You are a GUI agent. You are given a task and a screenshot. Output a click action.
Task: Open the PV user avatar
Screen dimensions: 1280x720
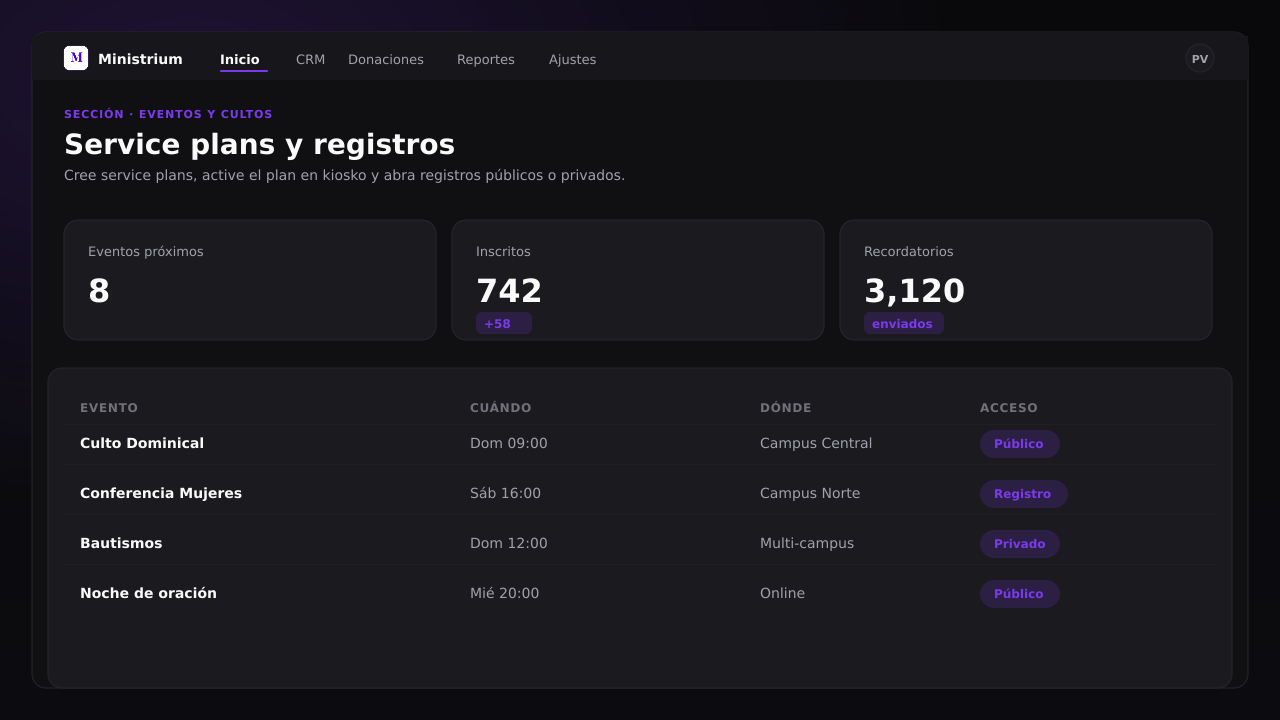pos(1200,59)
